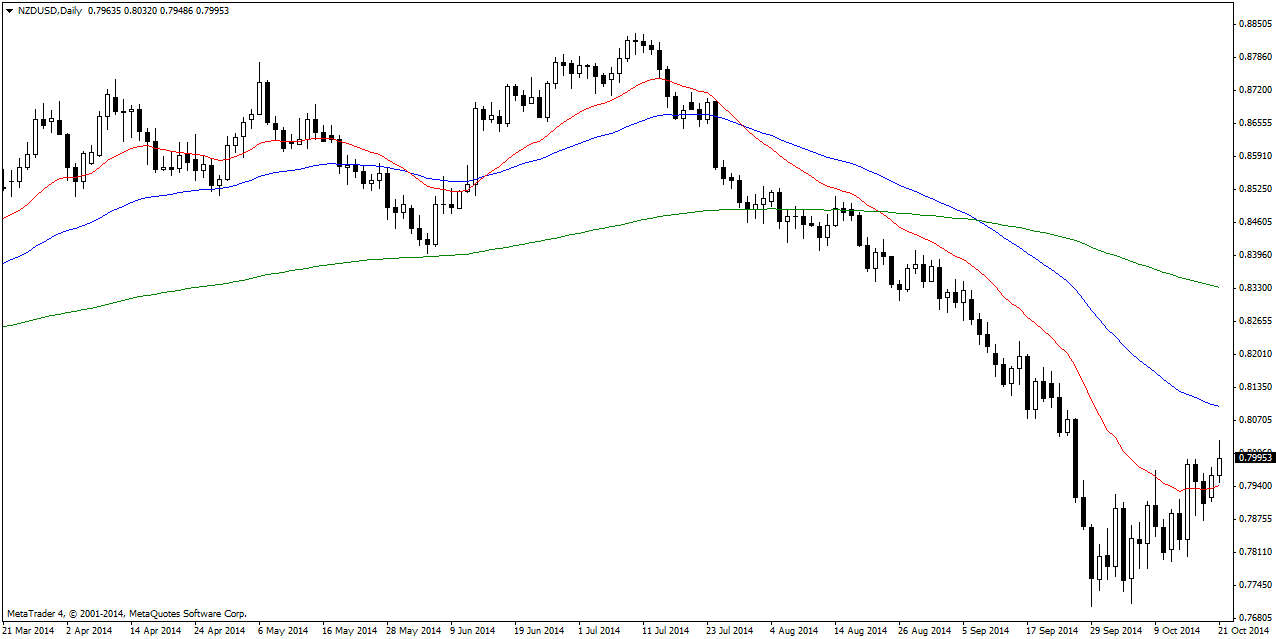This screenshot has height=639, width=1276.
Task: Click the MetaTrader 4 copyright text
Action: pyautogui.click(x=126, y=613)
